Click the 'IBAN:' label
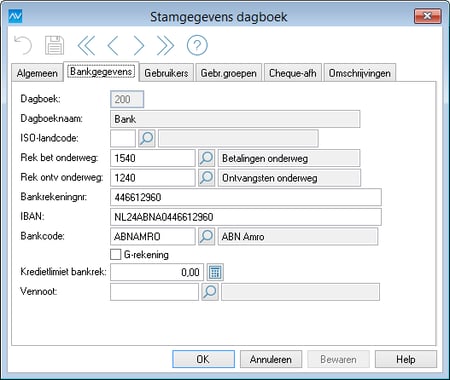This screenshot has height=380, width=450. (32, 216)
